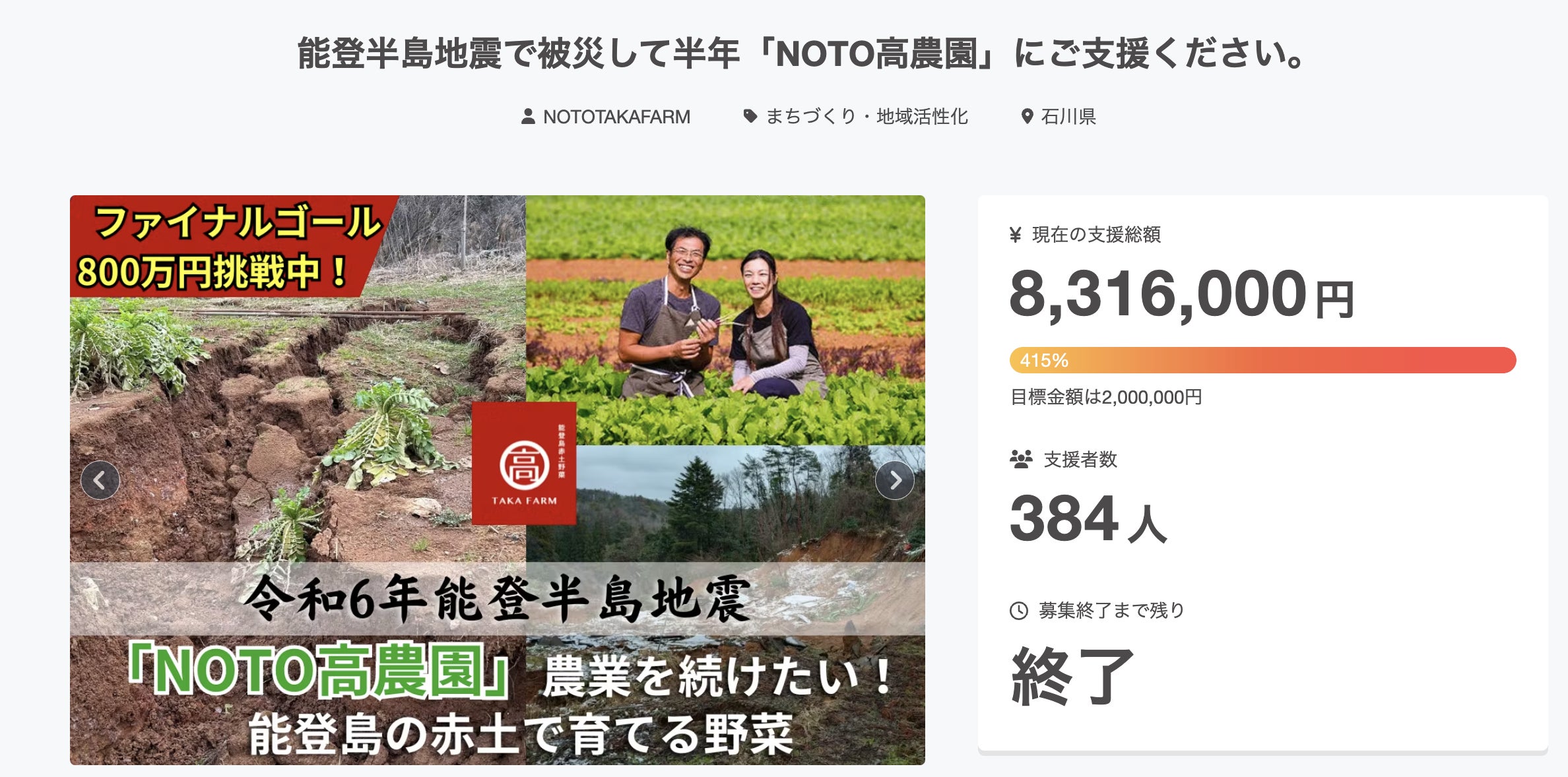Go to the previous carousel image
This screenshot has width=1568, height=777.
tap(100, 480)
